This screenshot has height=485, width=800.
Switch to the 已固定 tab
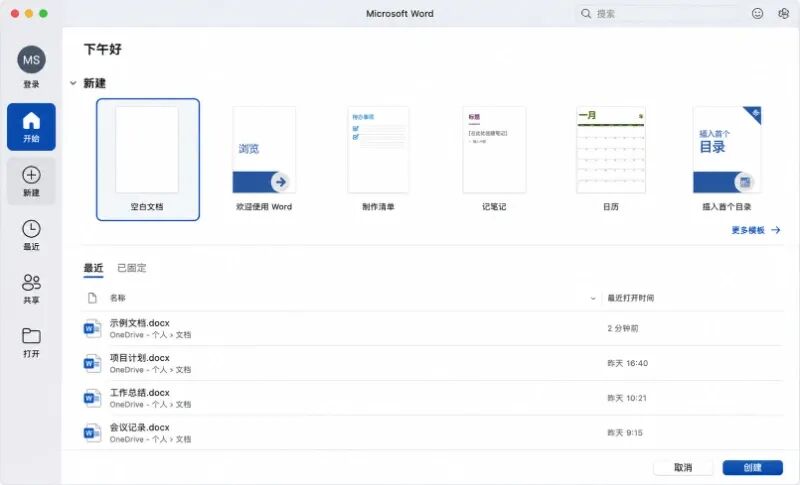132,268
